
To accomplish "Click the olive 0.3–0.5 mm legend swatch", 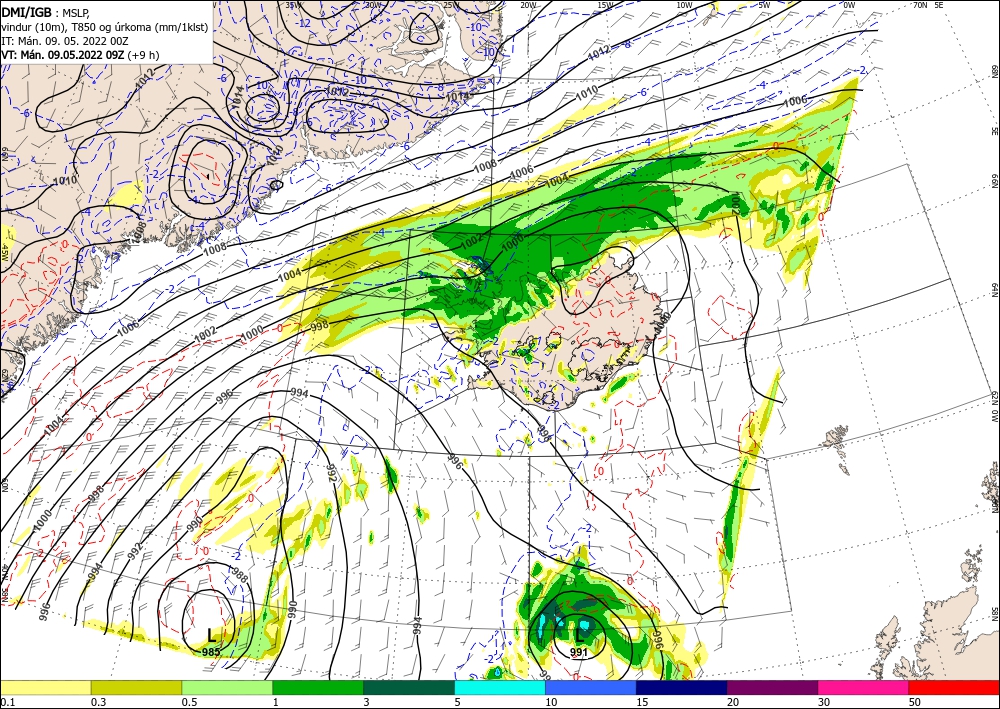I will coord(136,688).
